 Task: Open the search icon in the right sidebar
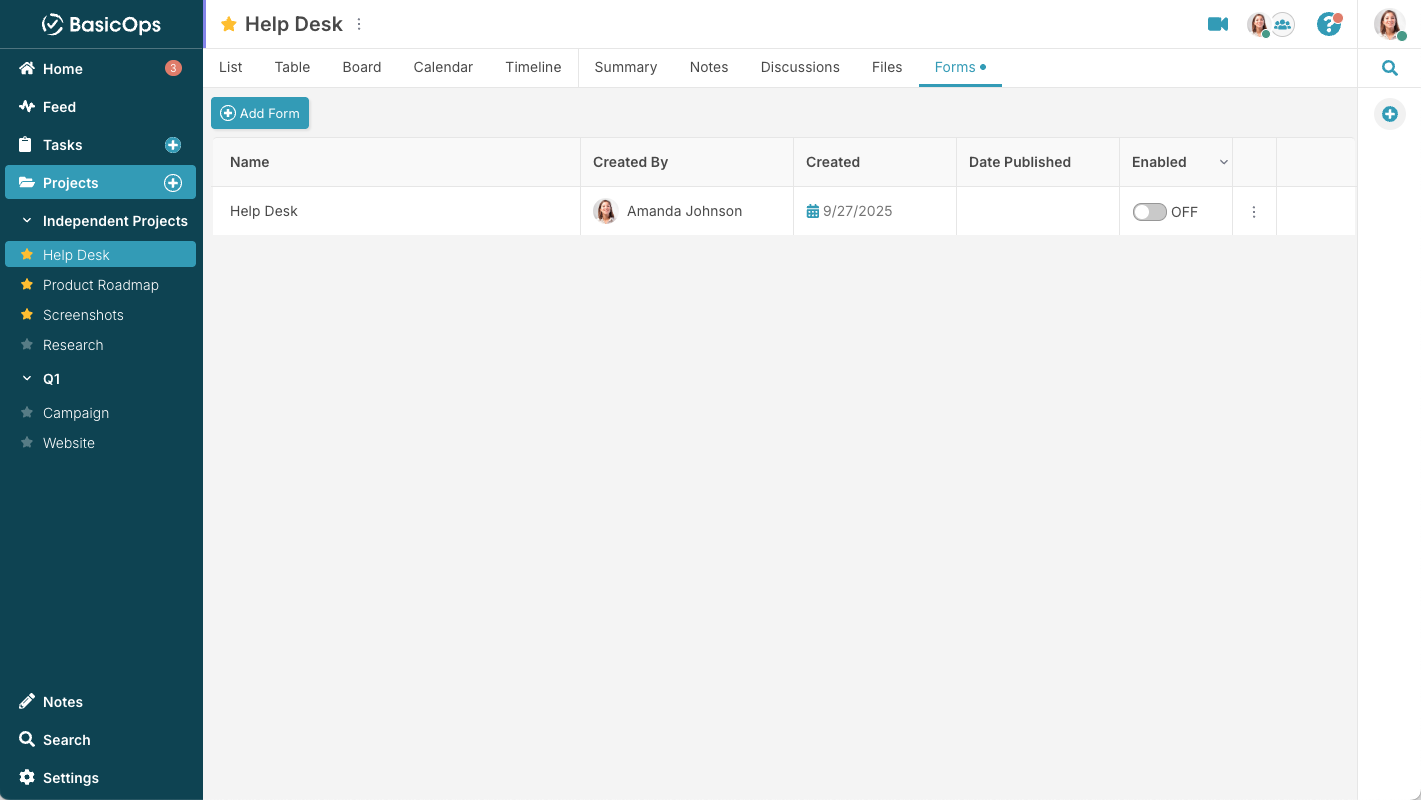[x=1389, y=67]
